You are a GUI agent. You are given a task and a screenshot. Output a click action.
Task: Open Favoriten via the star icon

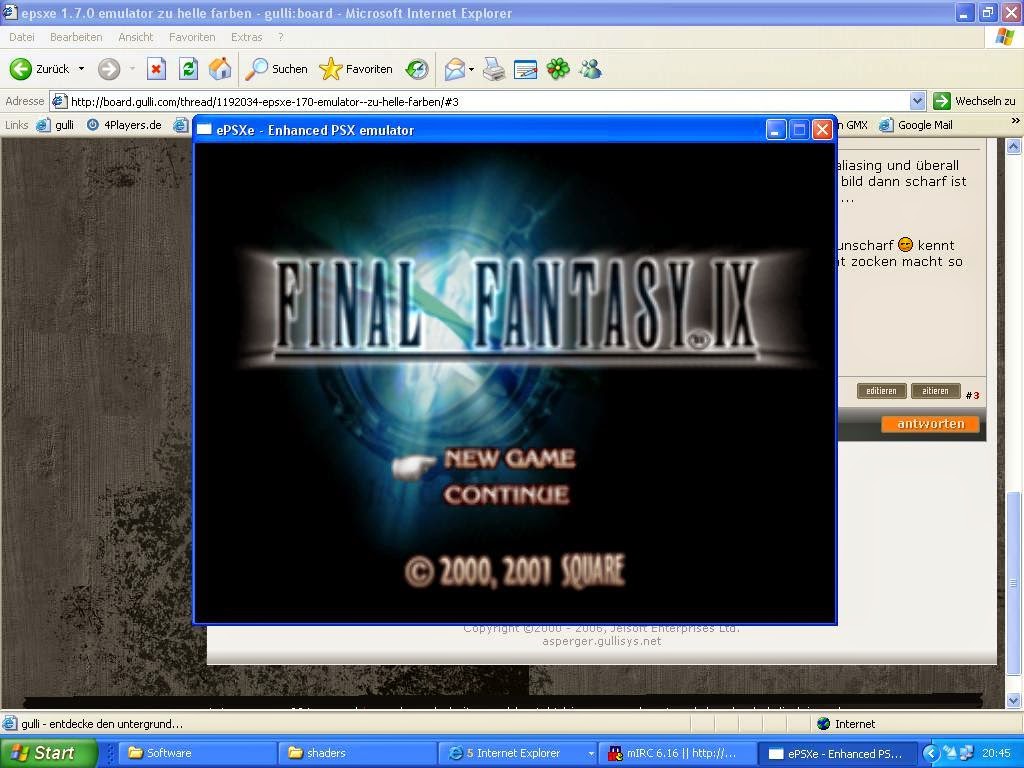click(330, 69)
